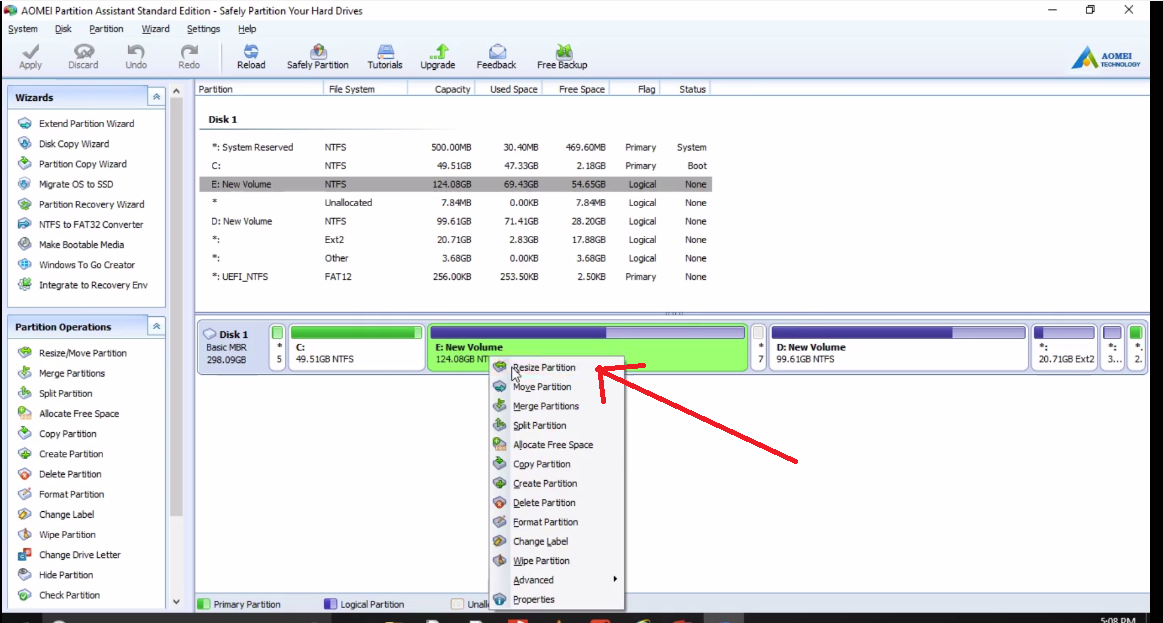The width and height of the screenshot is (1163, 623).
Task: Select Hide Partition operation
Action: tap(65, 575)
